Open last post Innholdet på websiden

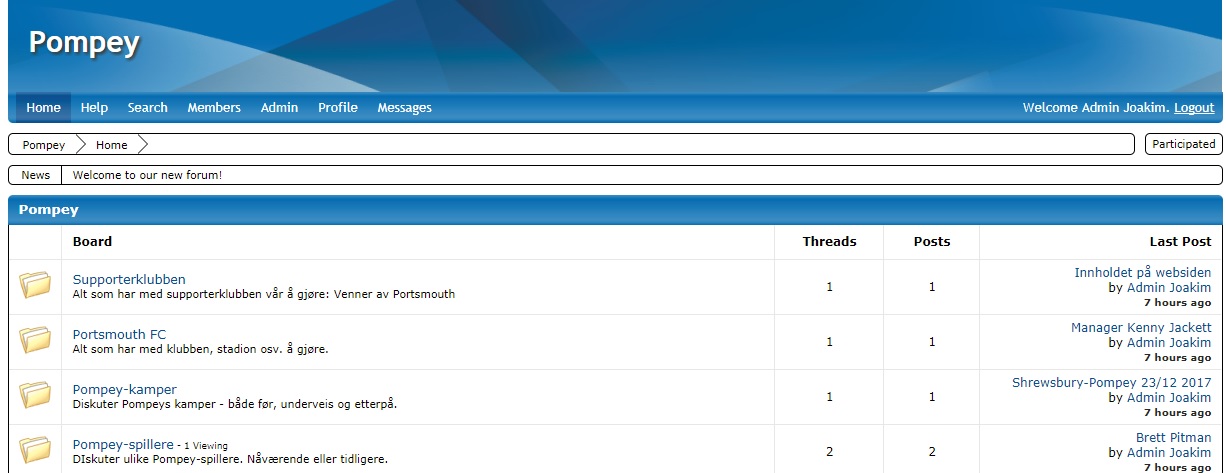pyautogui.click(x=1143, y=272)
